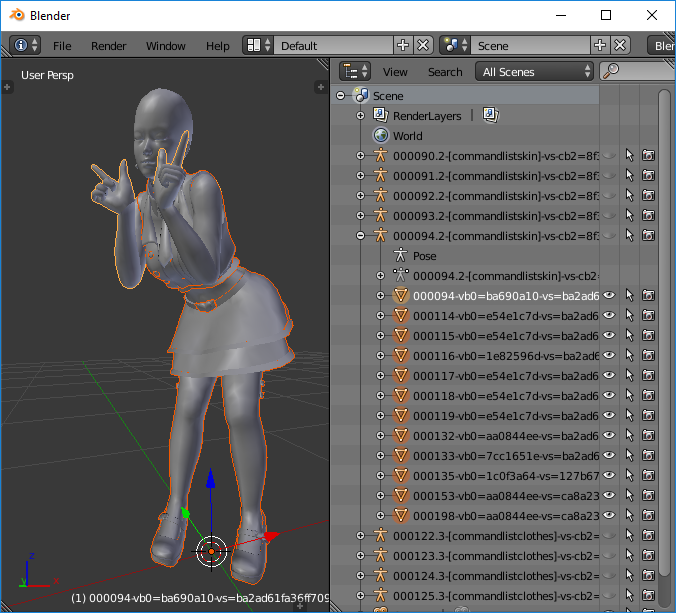Open the scene browse icon

(455, 45)
